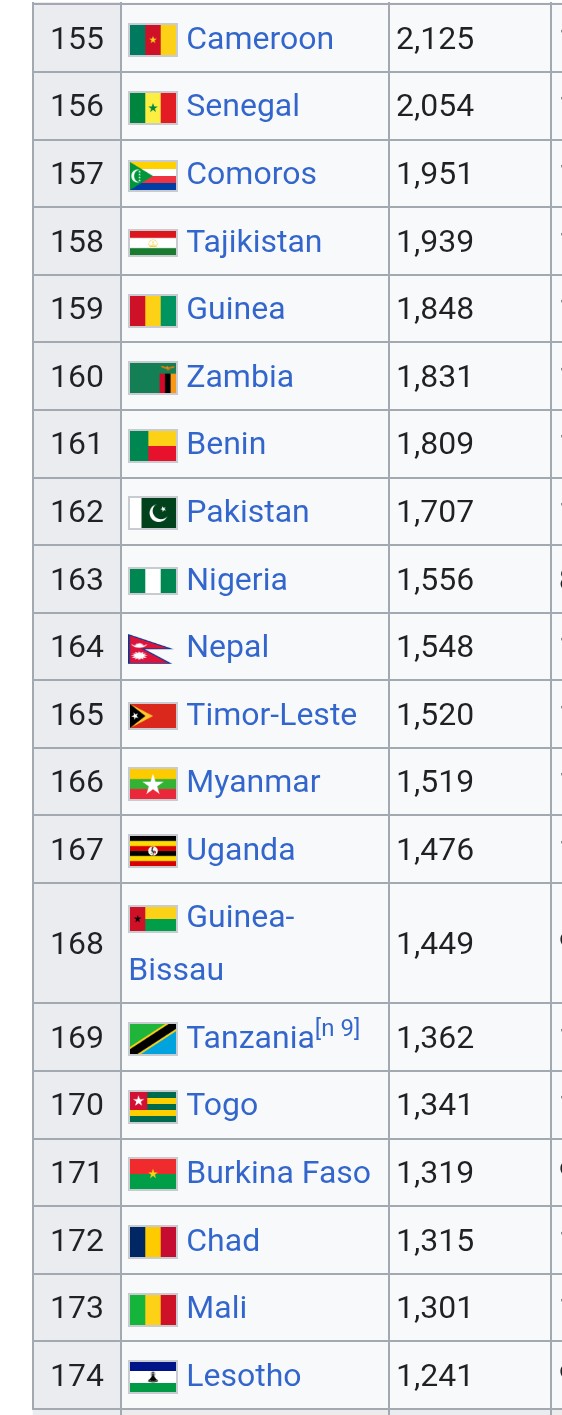
Task: Click the Pakistan flag icon
Action: [153, 512]
